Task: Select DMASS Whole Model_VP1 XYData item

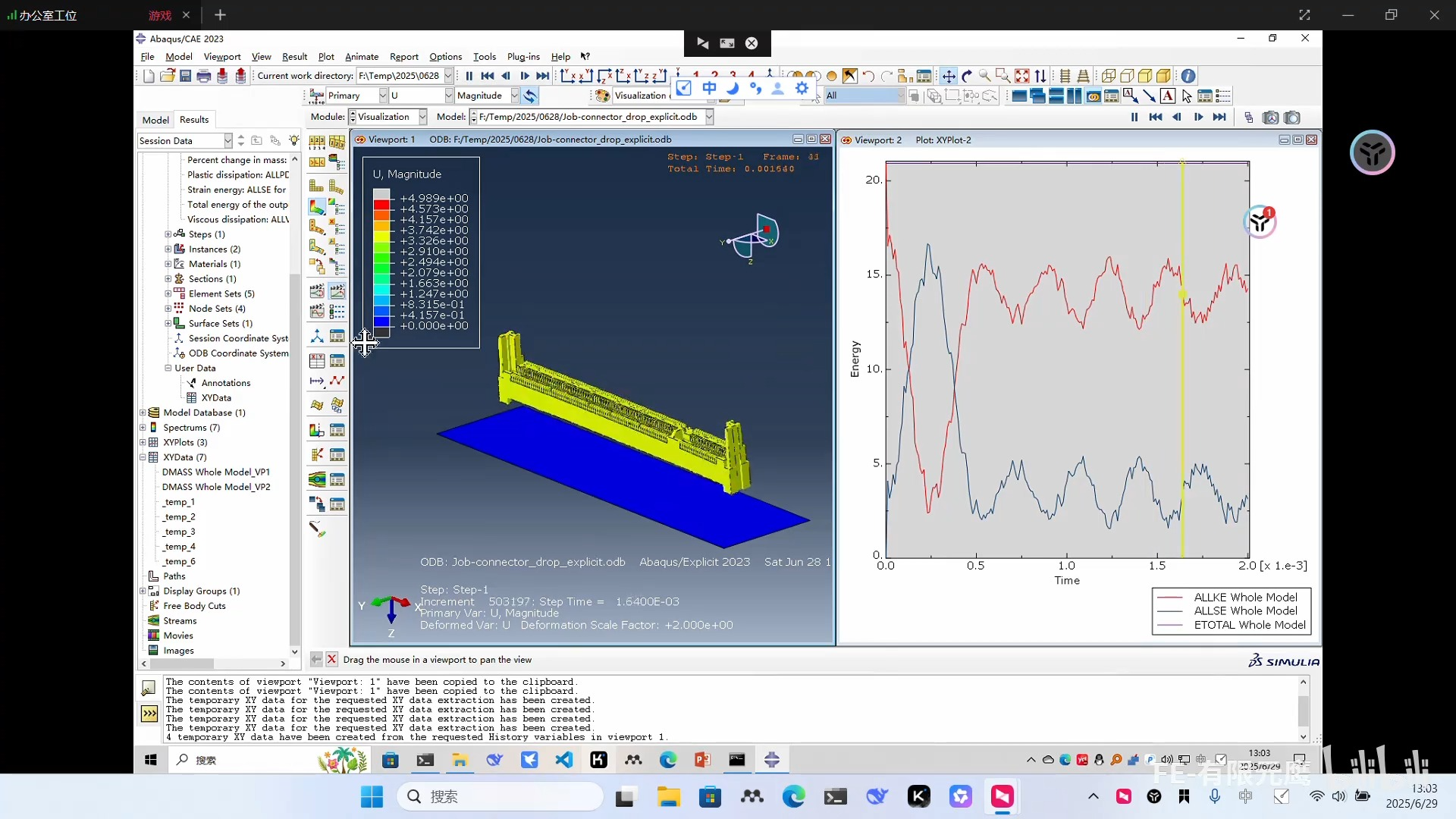Action: pos(215,472)
